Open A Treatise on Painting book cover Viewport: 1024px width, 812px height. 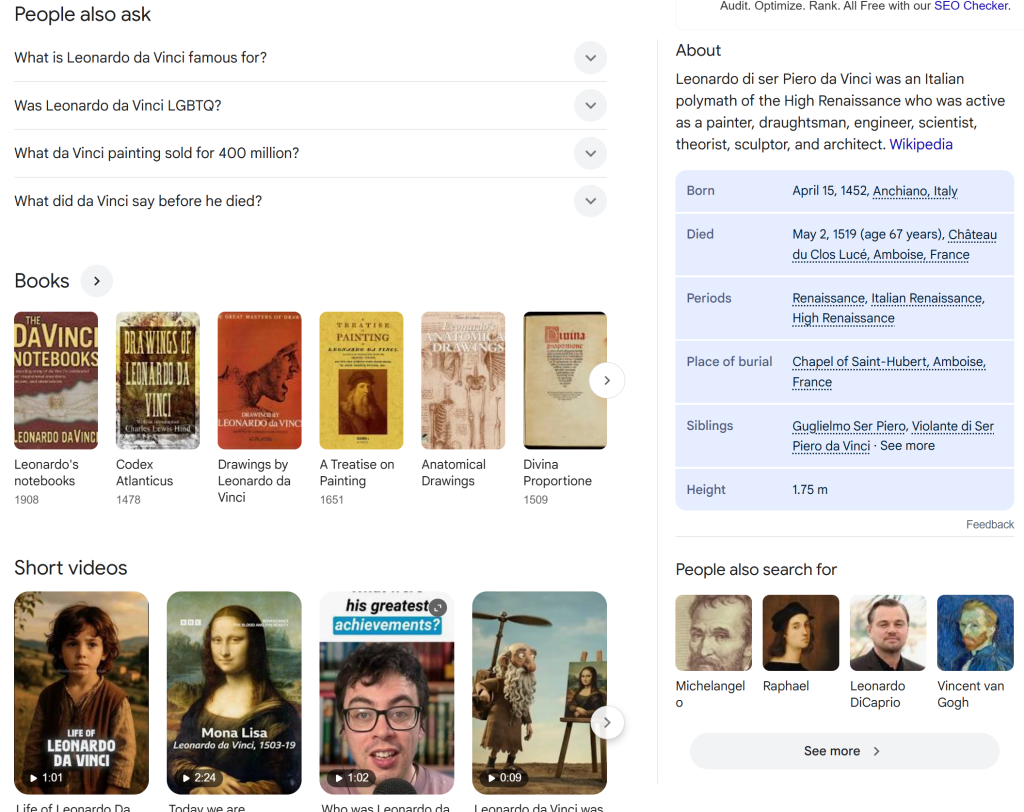pyautogui.click(x=361, y=380)
